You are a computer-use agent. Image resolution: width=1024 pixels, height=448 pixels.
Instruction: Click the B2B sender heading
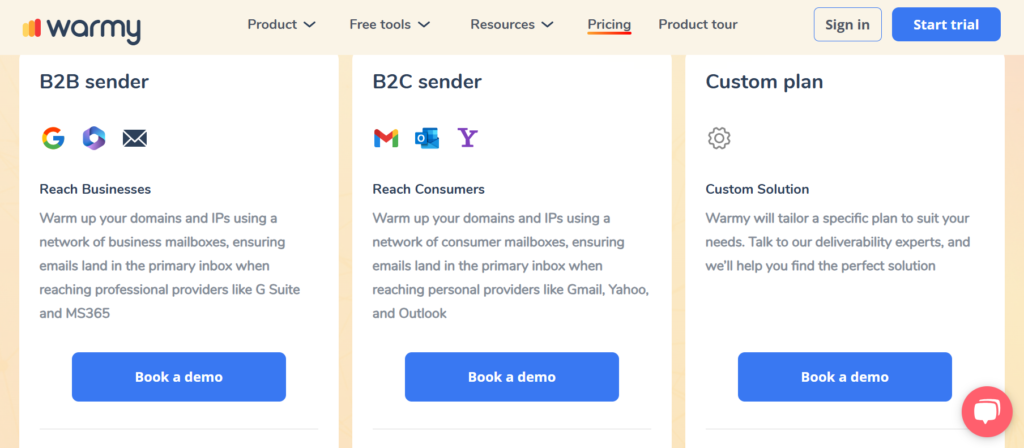point(94,82)
